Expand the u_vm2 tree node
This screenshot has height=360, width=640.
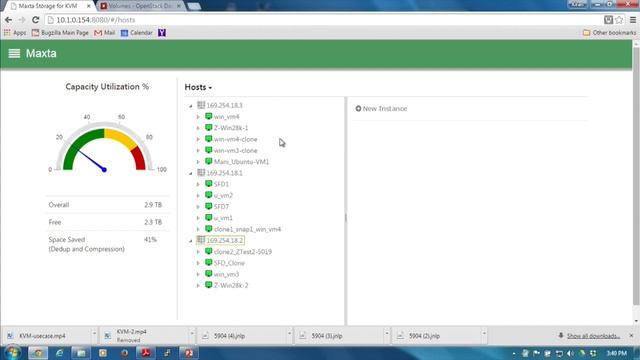pos(198,196)
